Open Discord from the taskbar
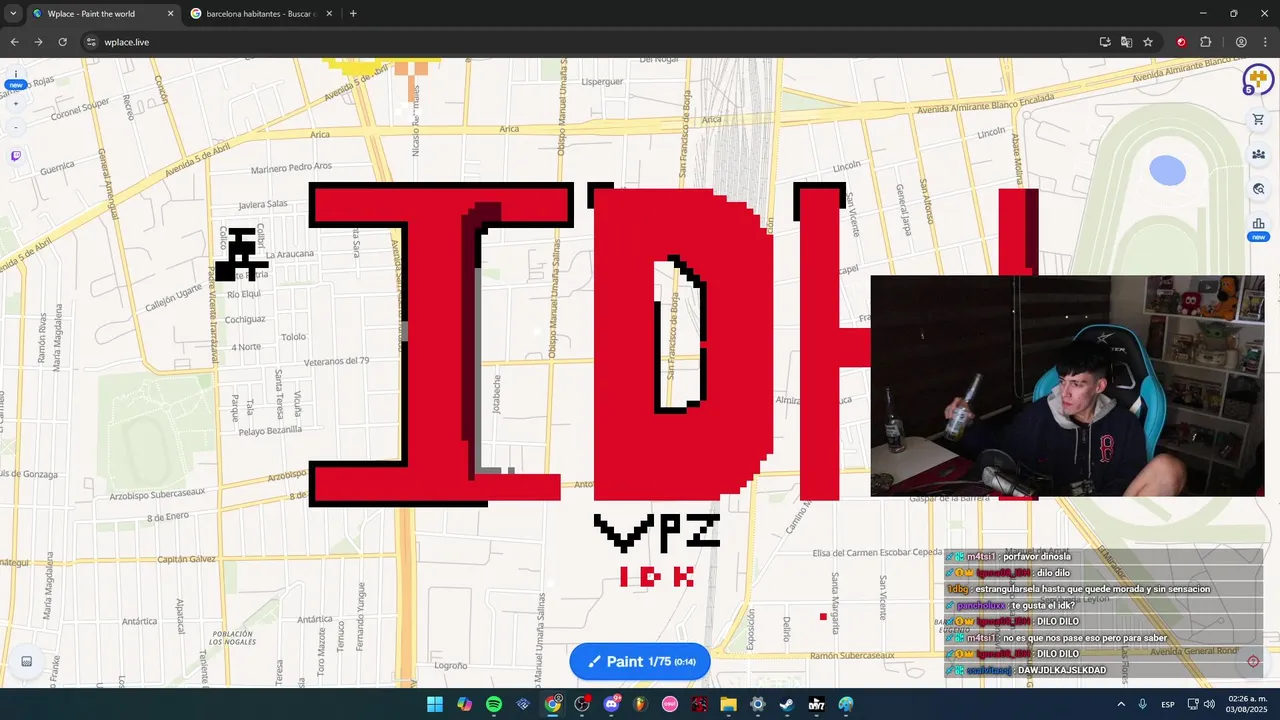This screenshot has height=720, width=1280. pyautogui.click(x=611, y=704)
